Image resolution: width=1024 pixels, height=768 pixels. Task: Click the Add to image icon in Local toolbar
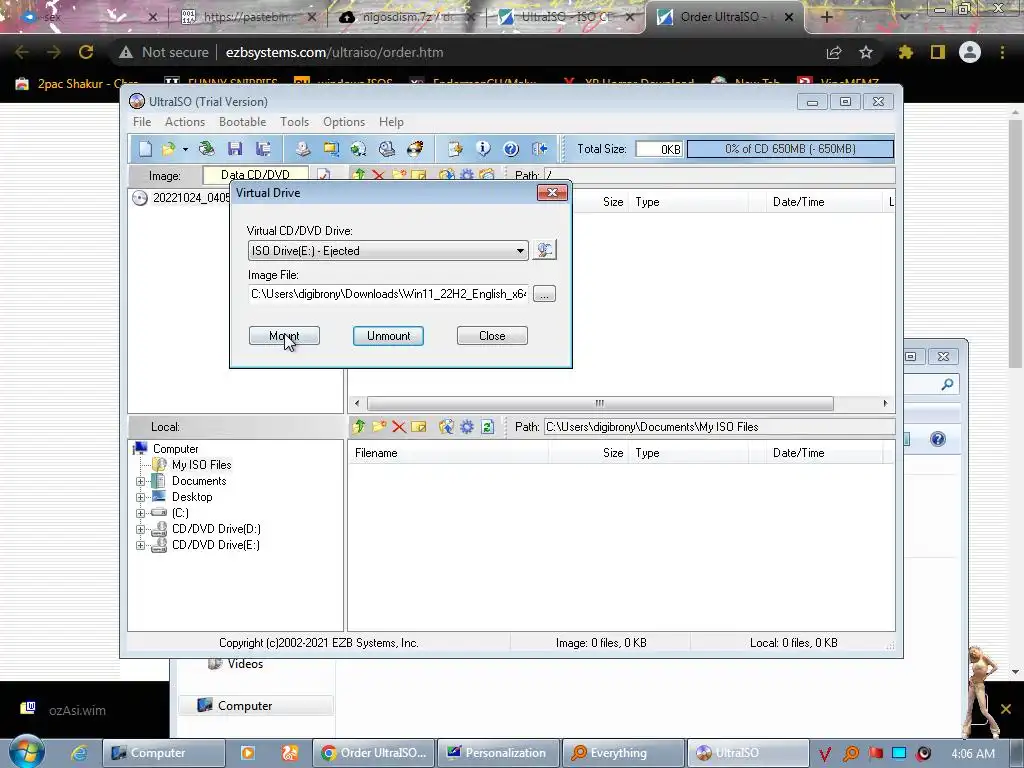click(446, 427)
